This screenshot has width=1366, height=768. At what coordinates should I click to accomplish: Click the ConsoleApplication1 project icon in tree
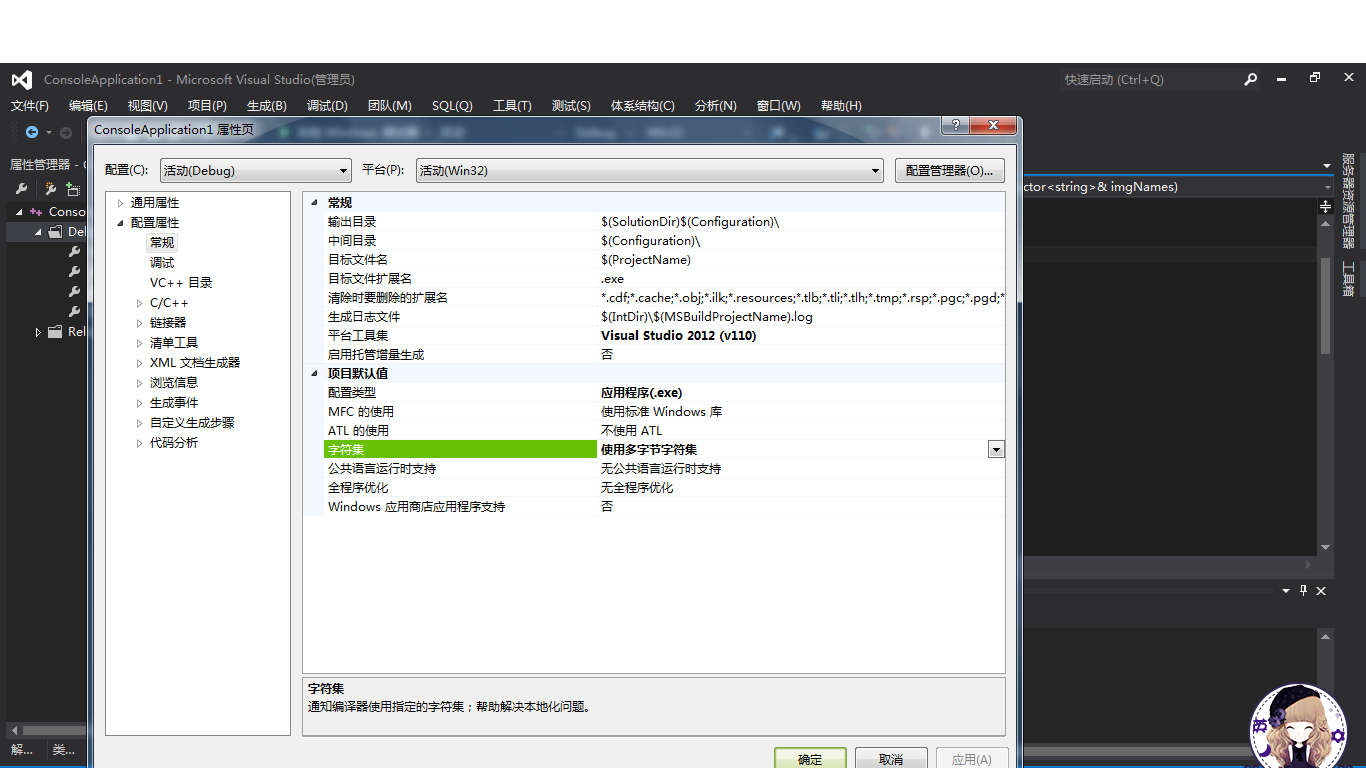tap(37, 212)
